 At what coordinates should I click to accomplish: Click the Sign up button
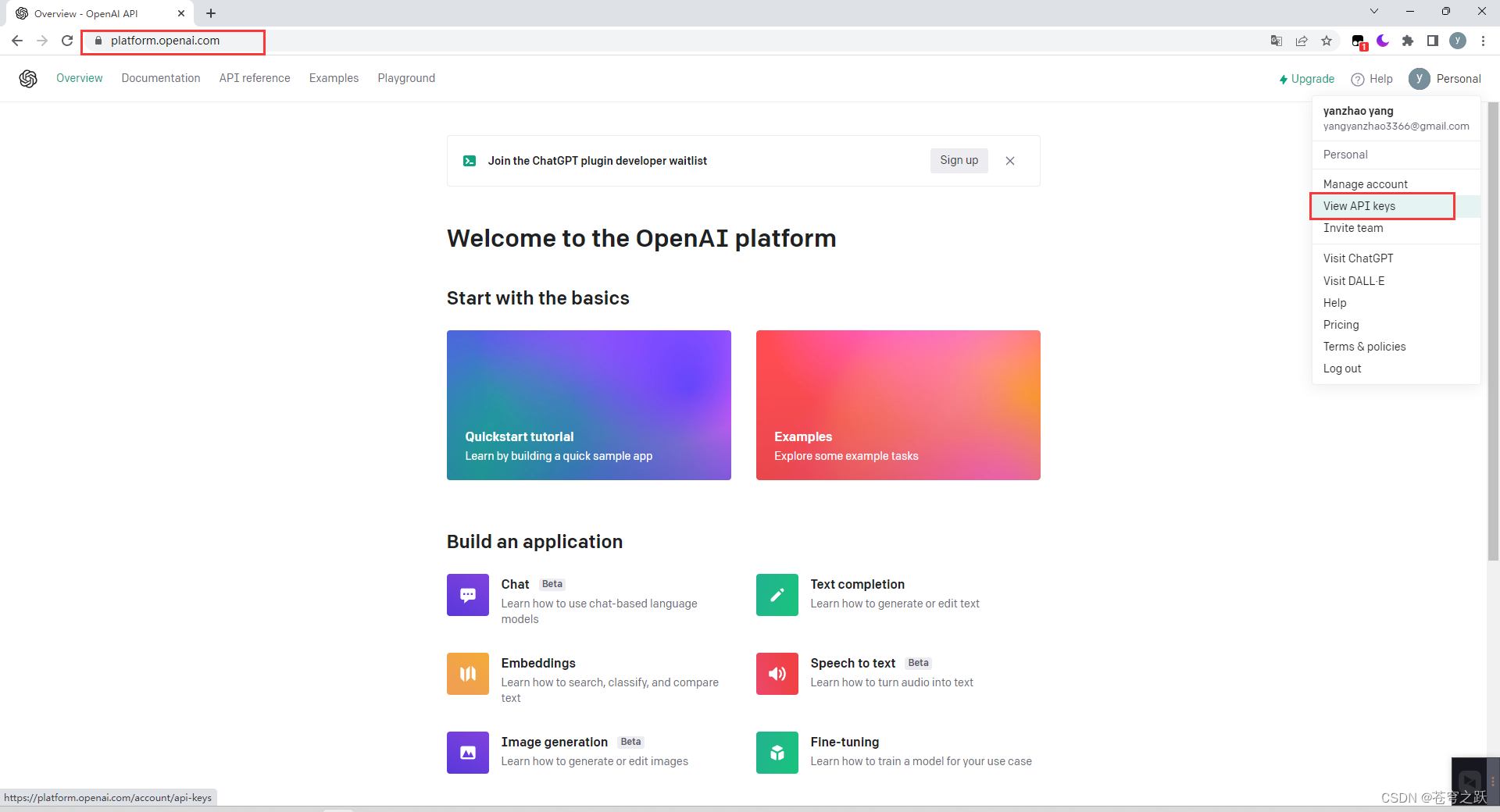click(x=959, y=160)
